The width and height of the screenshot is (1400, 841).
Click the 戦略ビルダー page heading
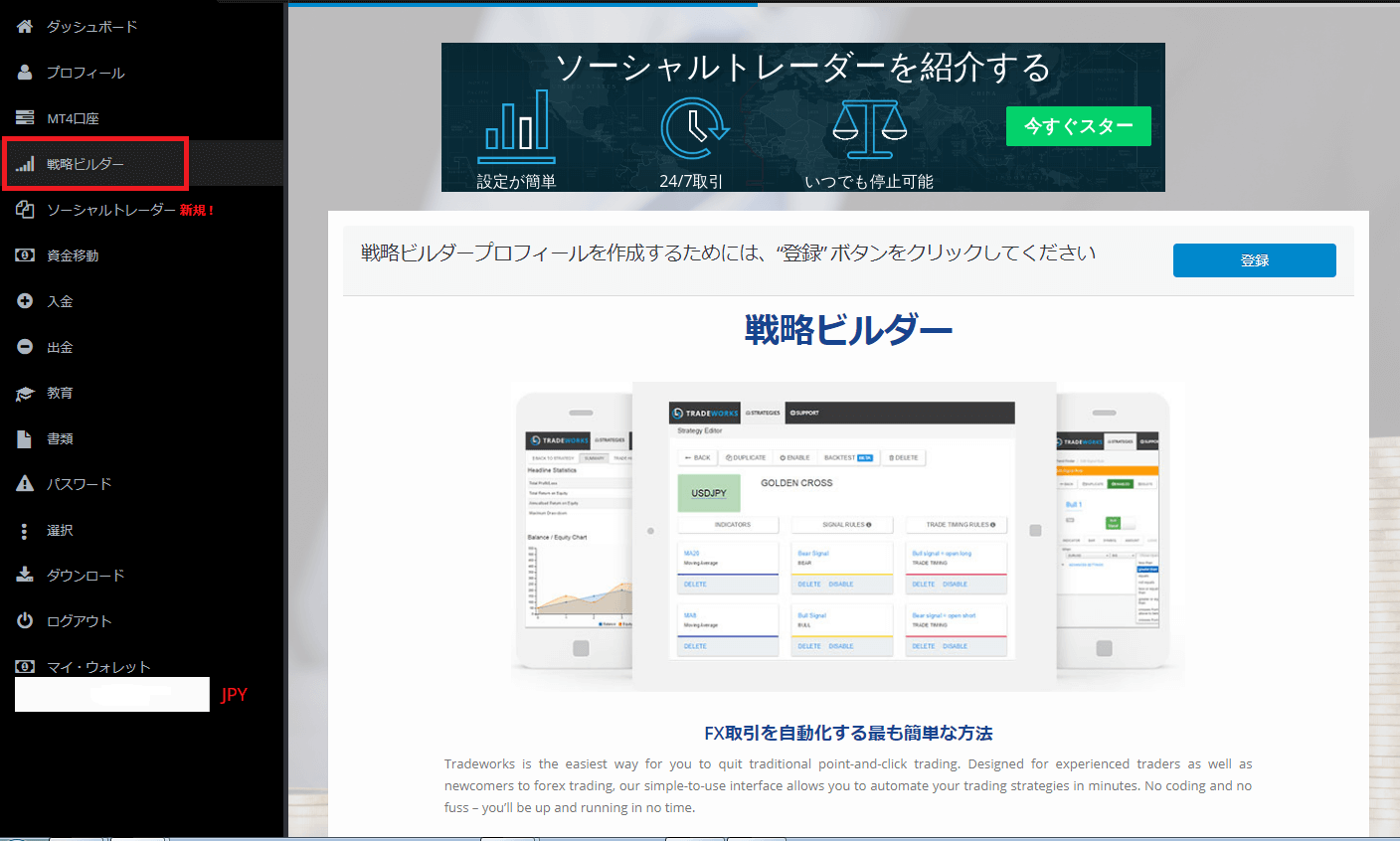(848, 329)
